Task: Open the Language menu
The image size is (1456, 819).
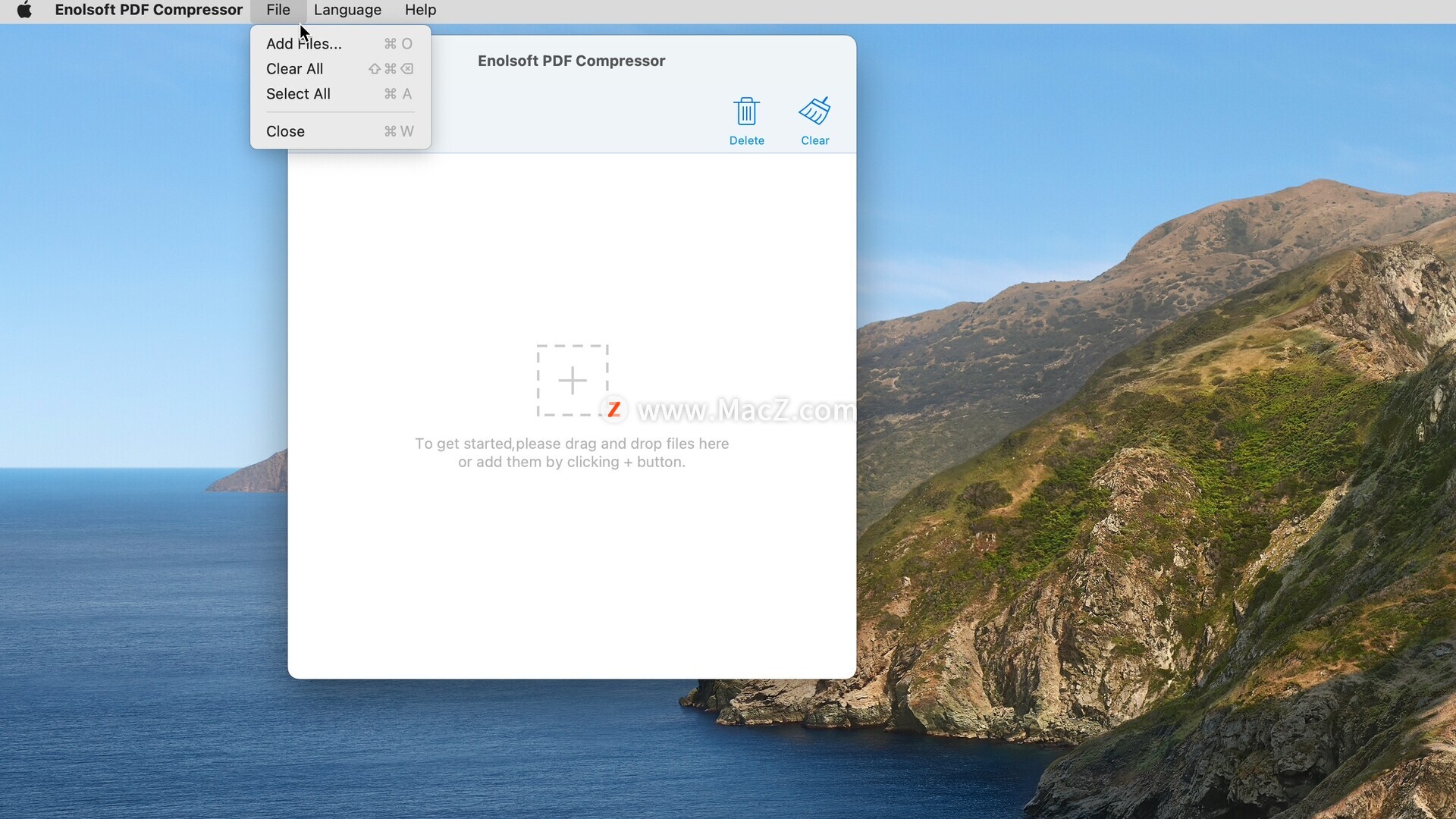Action: point(347,10)
